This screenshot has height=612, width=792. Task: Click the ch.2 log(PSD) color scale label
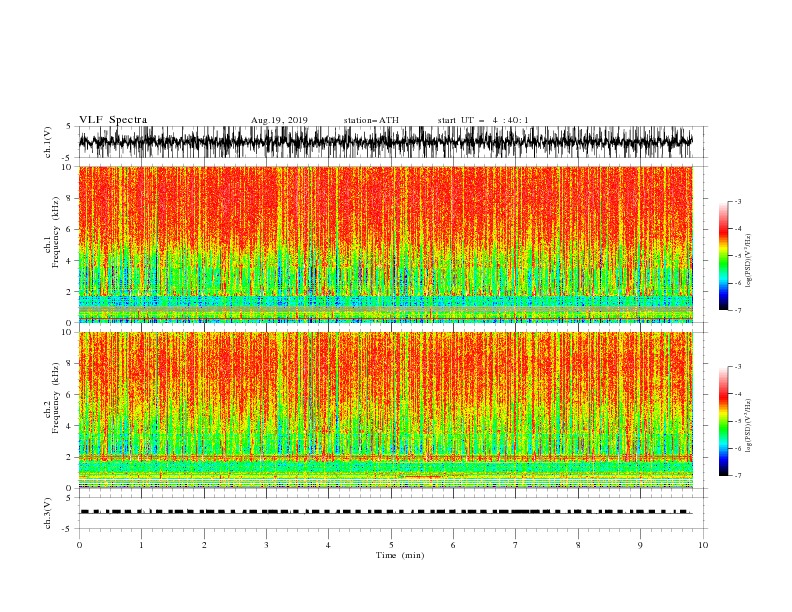tap(748, 426)
